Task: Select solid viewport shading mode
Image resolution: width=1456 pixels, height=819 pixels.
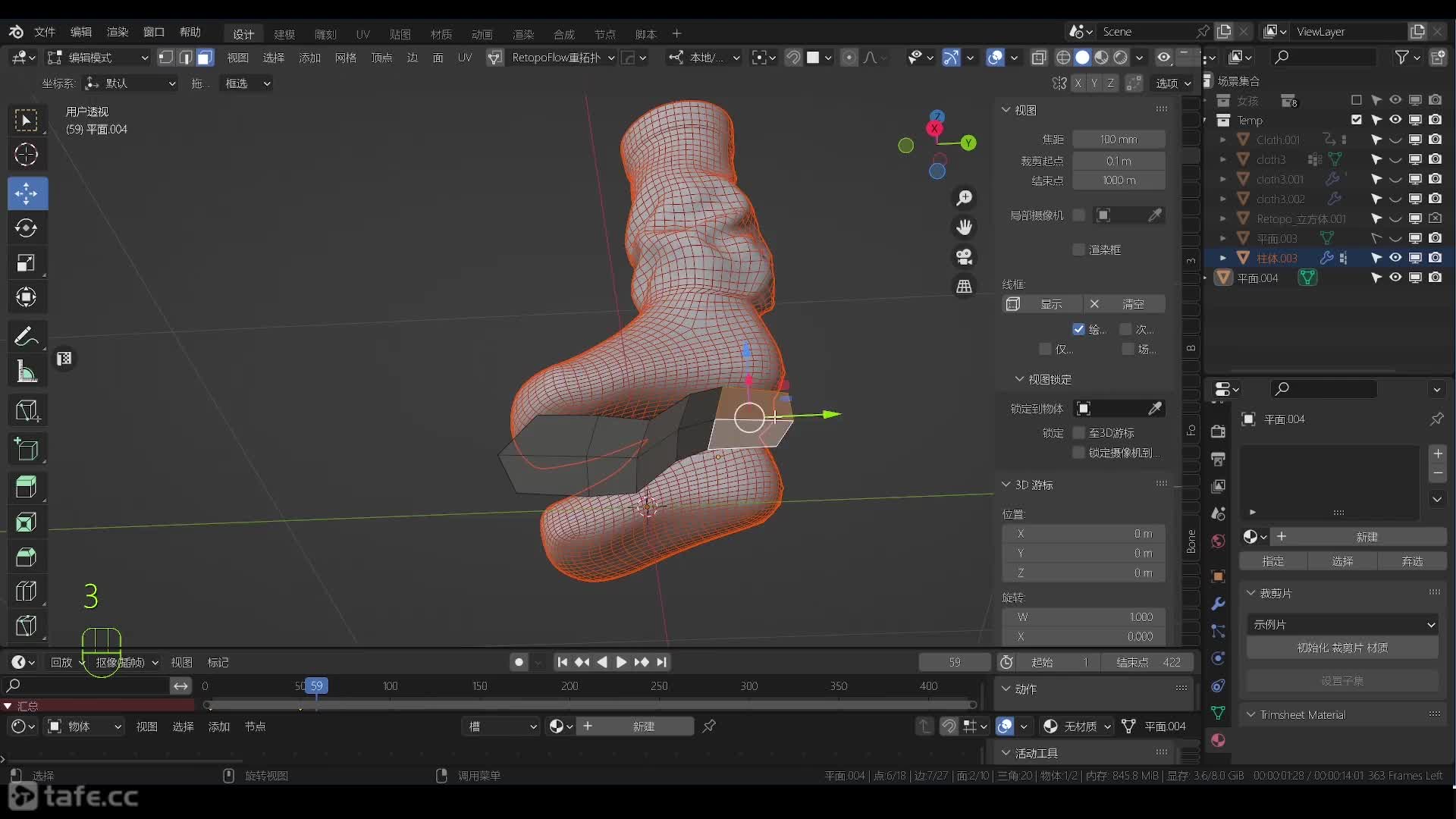Action: tap(1082, 58)
